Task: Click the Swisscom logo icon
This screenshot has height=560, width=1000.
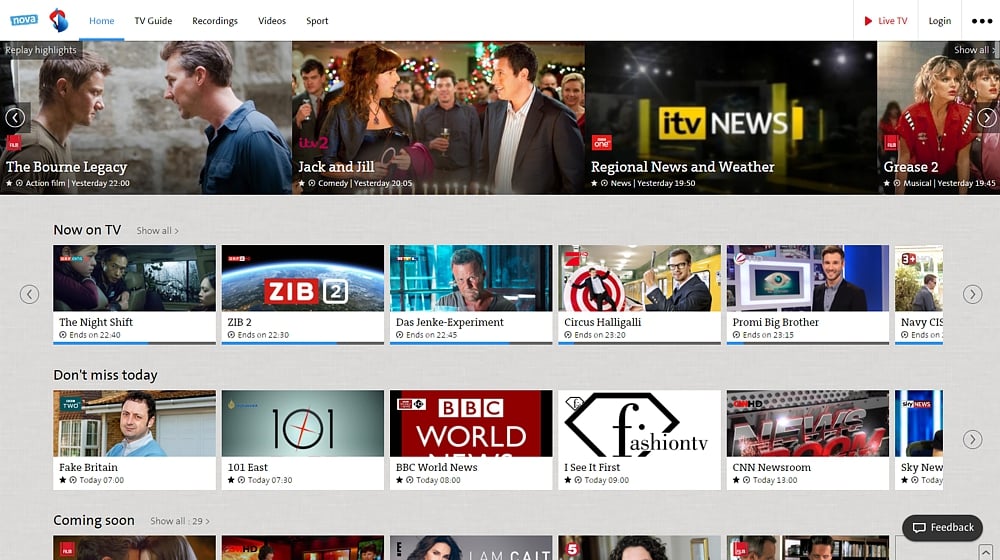Action: (59, 20)
